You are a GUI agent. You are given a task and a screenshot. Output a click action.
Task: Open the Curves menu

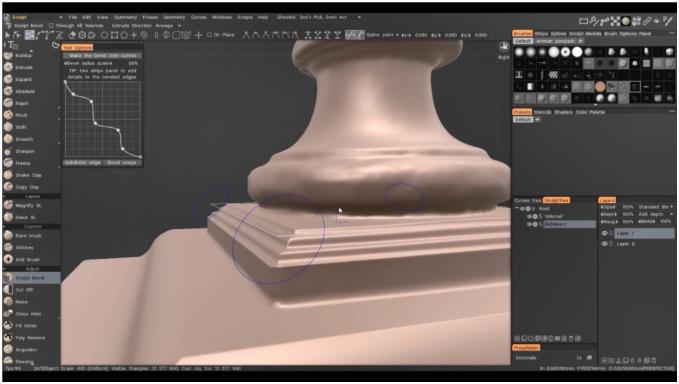coord(199,17)
